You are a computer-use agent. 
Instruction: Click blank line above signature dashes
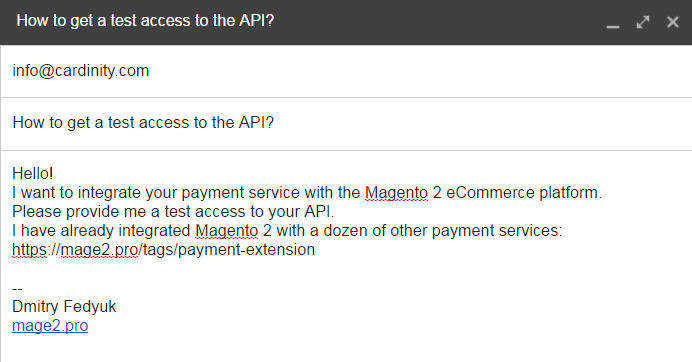(344, 269)
